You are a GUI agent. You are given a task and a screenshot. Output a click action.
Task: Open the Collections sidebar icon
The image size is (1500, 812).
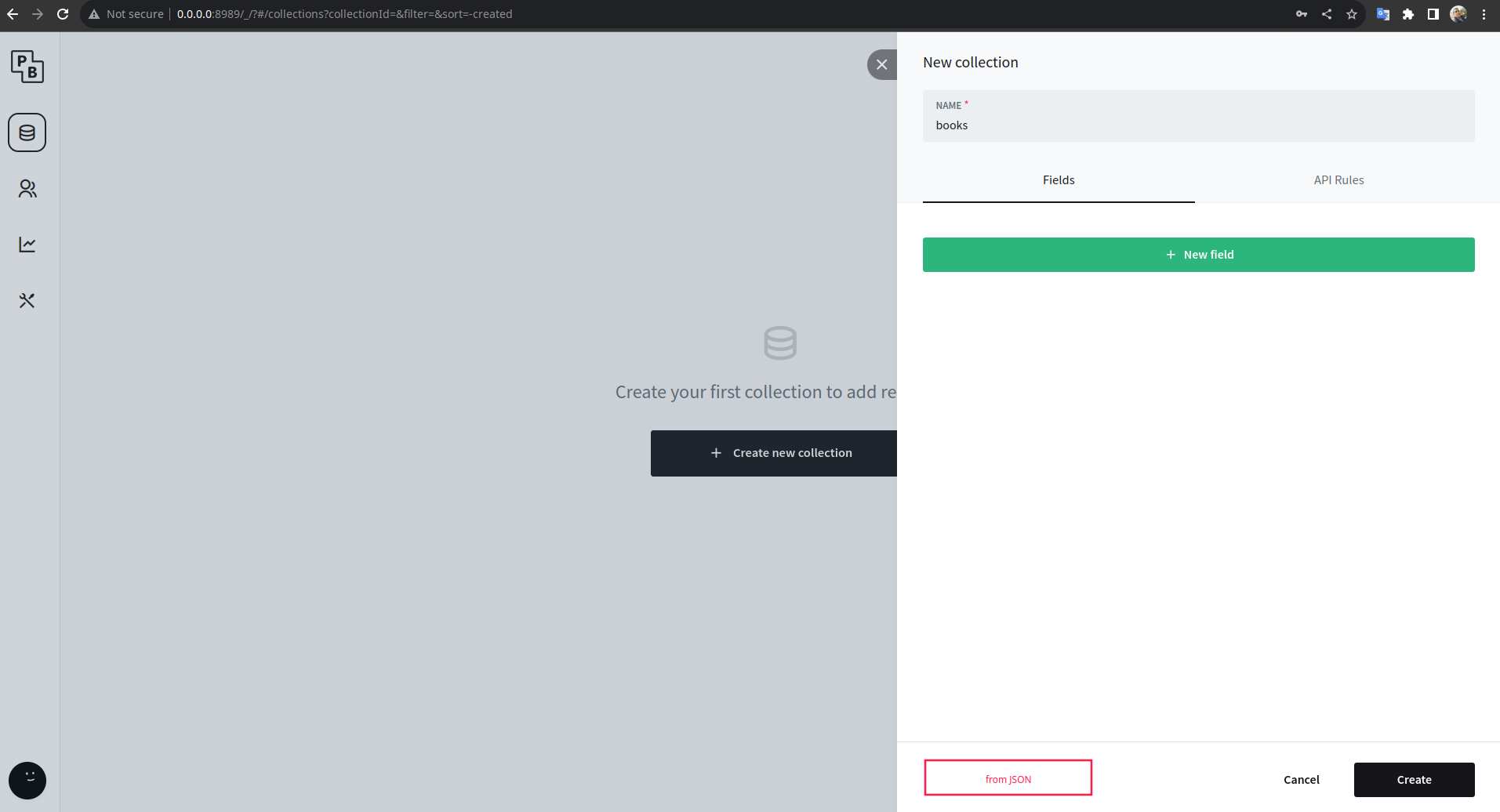tap(27, 132)
